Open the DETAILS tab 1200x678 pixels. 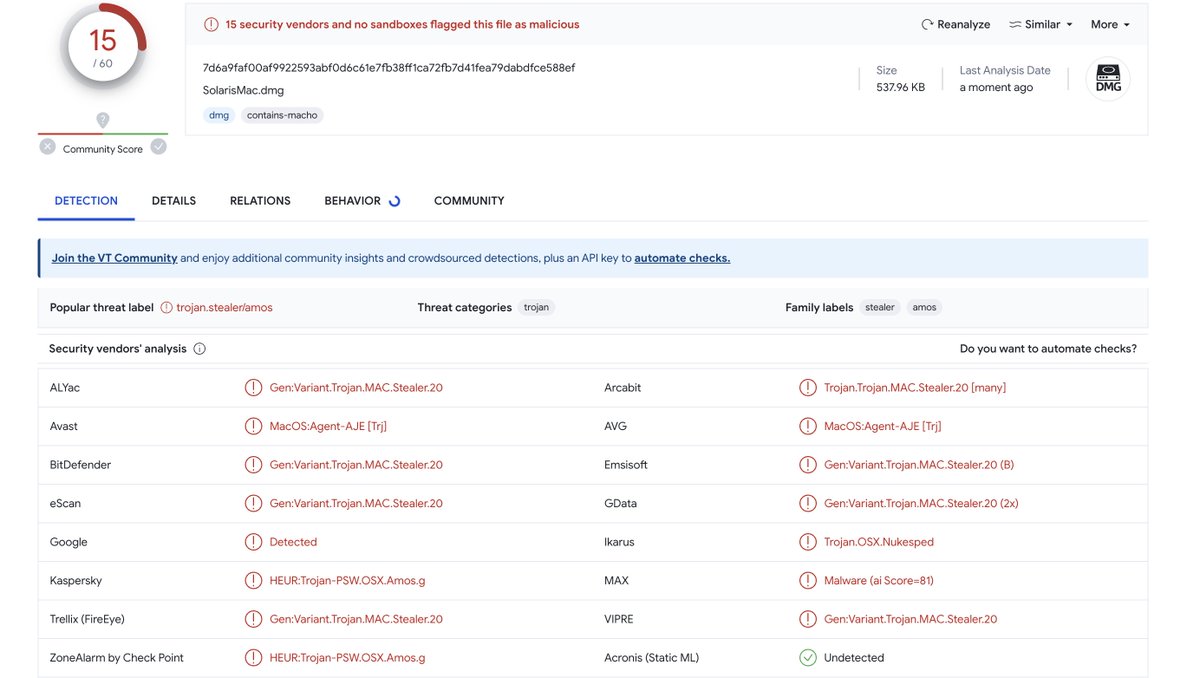(174, 201)
